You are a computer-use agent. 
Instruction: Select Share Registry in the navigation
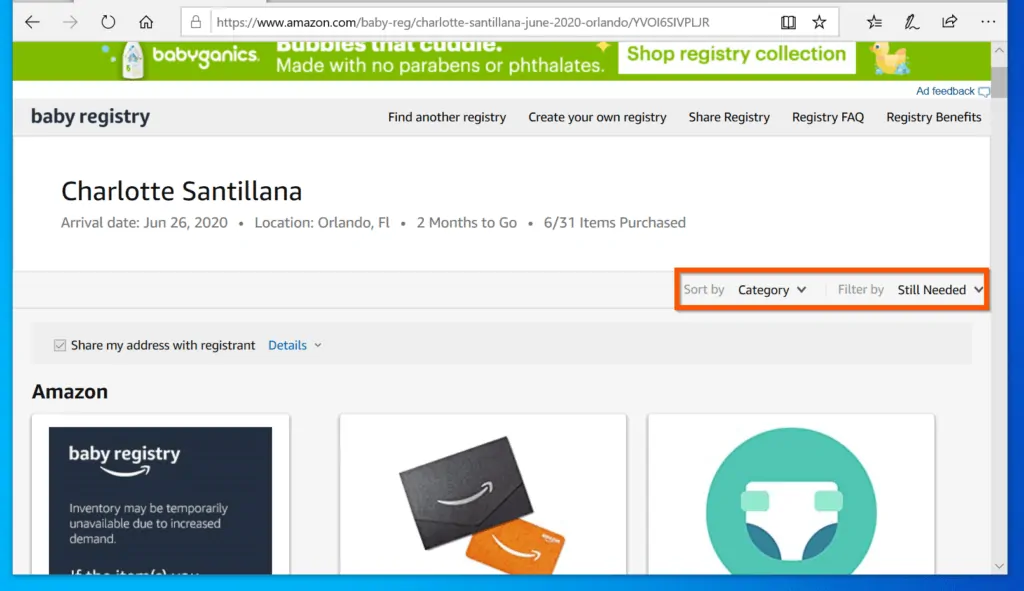point(729,117)
